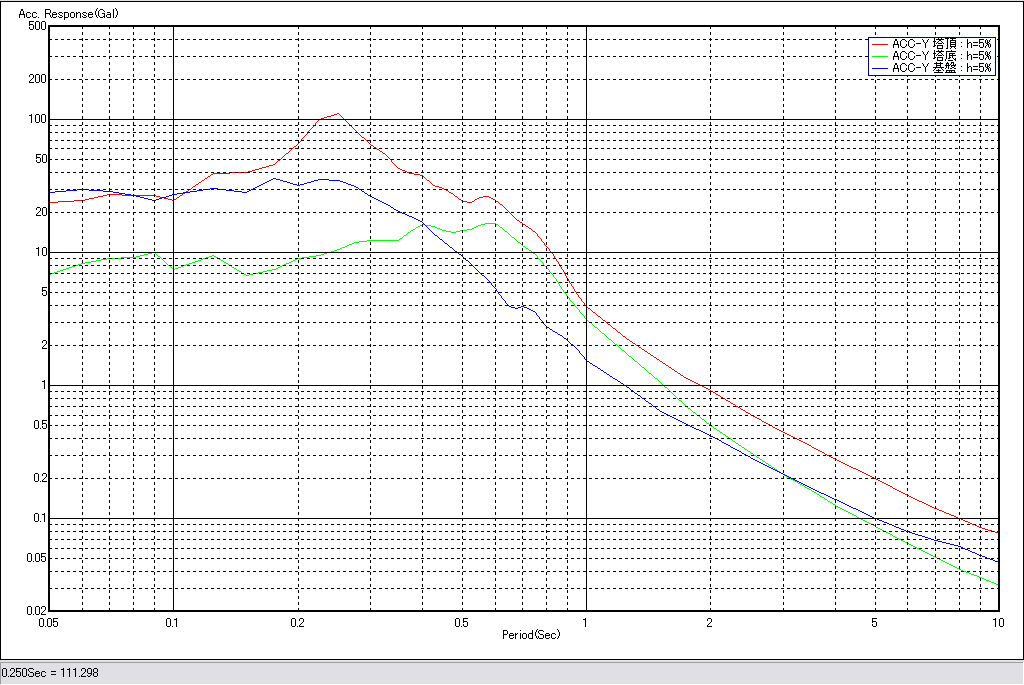Click the 0.02 label on the vertical axis
The height and width of the screenshot is (685, 1024).
(35, 611)
